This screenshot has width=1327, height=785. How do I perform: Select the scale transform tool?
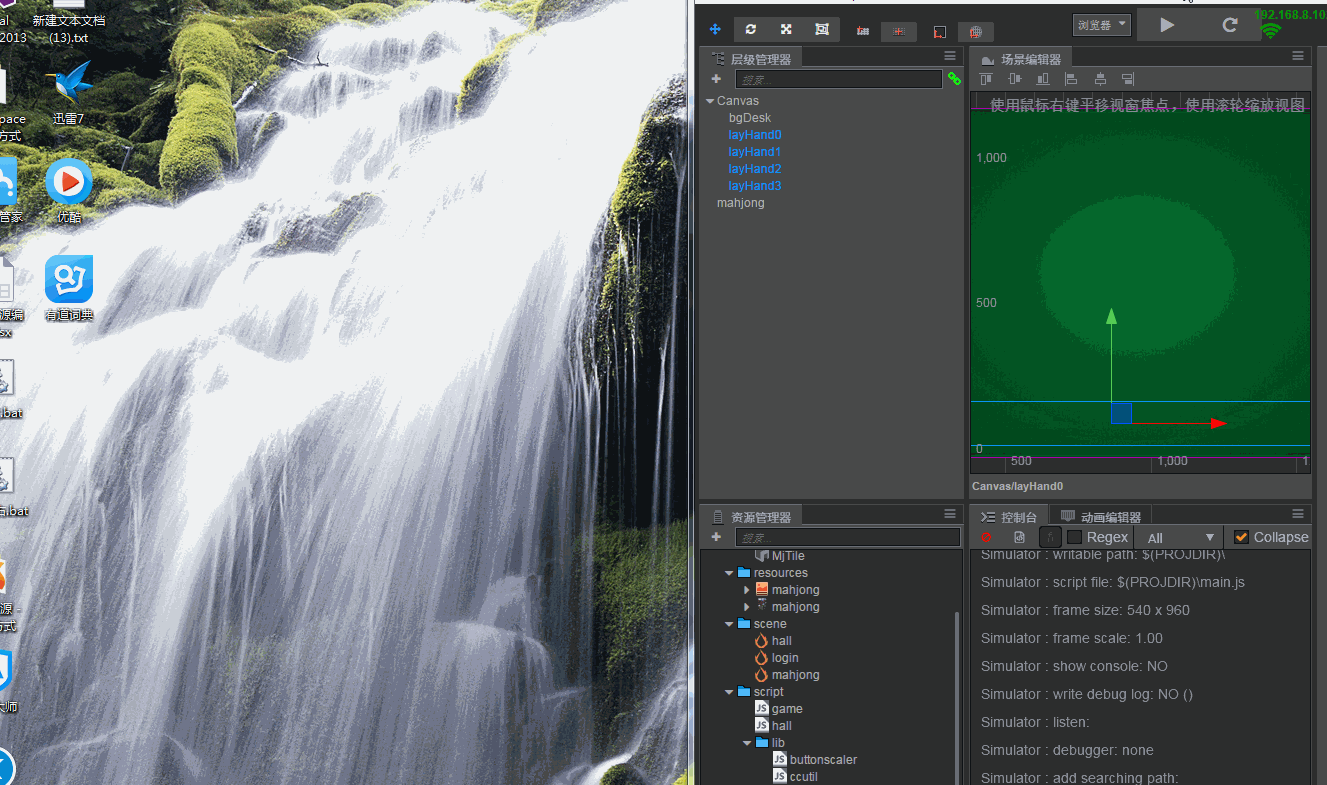(786, 29)
